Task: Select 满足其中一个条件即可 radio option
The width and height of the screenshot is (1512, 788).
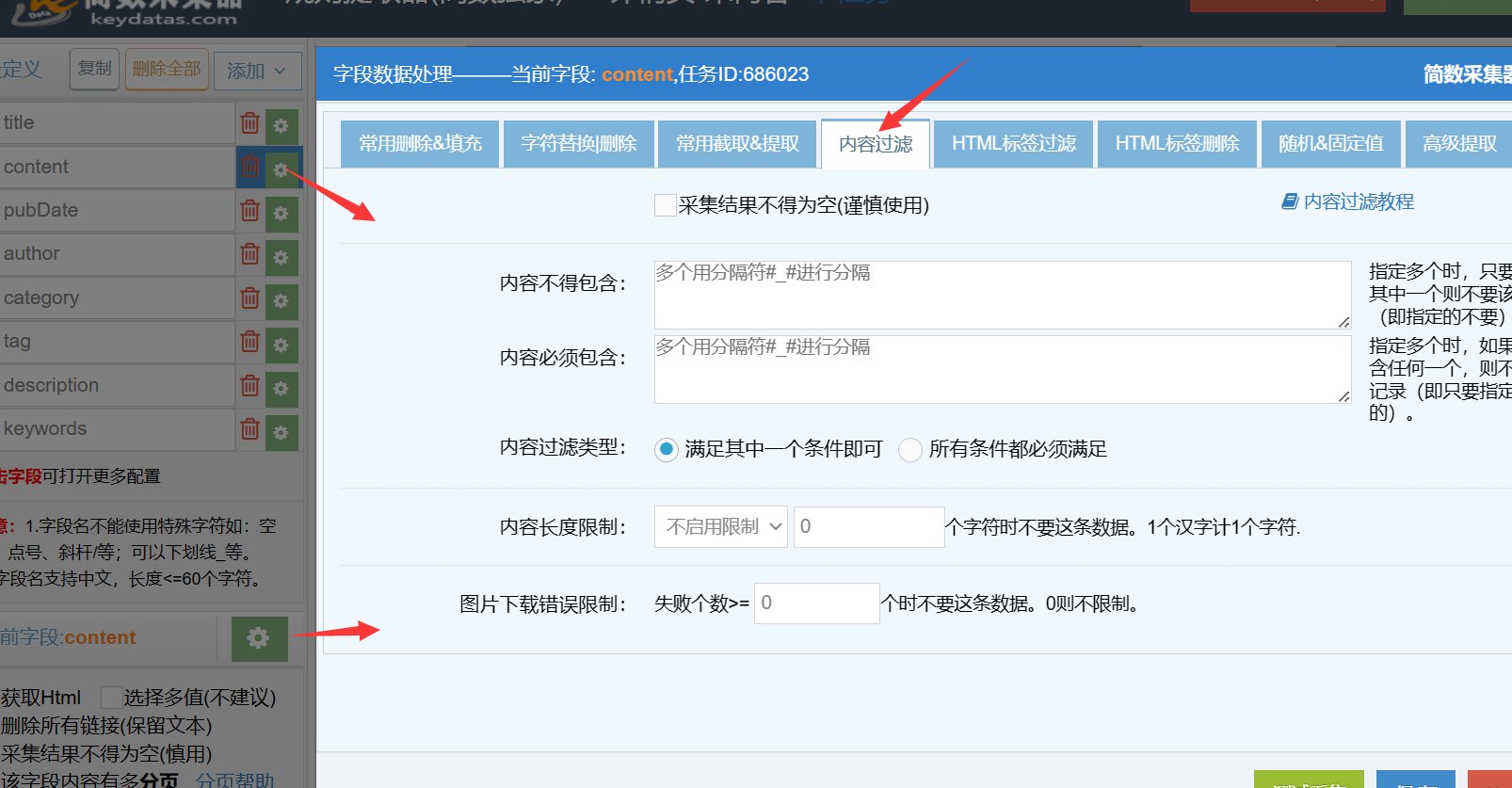Action: pyautogui.click(x=667, y=449)
